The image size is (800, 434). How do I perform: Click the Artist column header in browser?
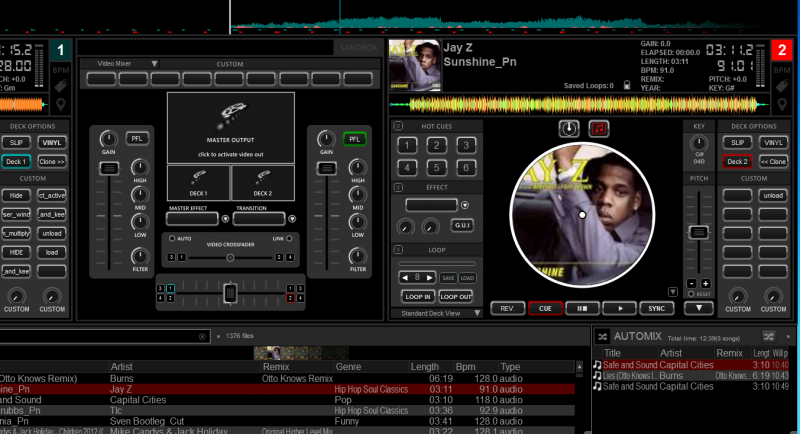click(x=122, y=367)
